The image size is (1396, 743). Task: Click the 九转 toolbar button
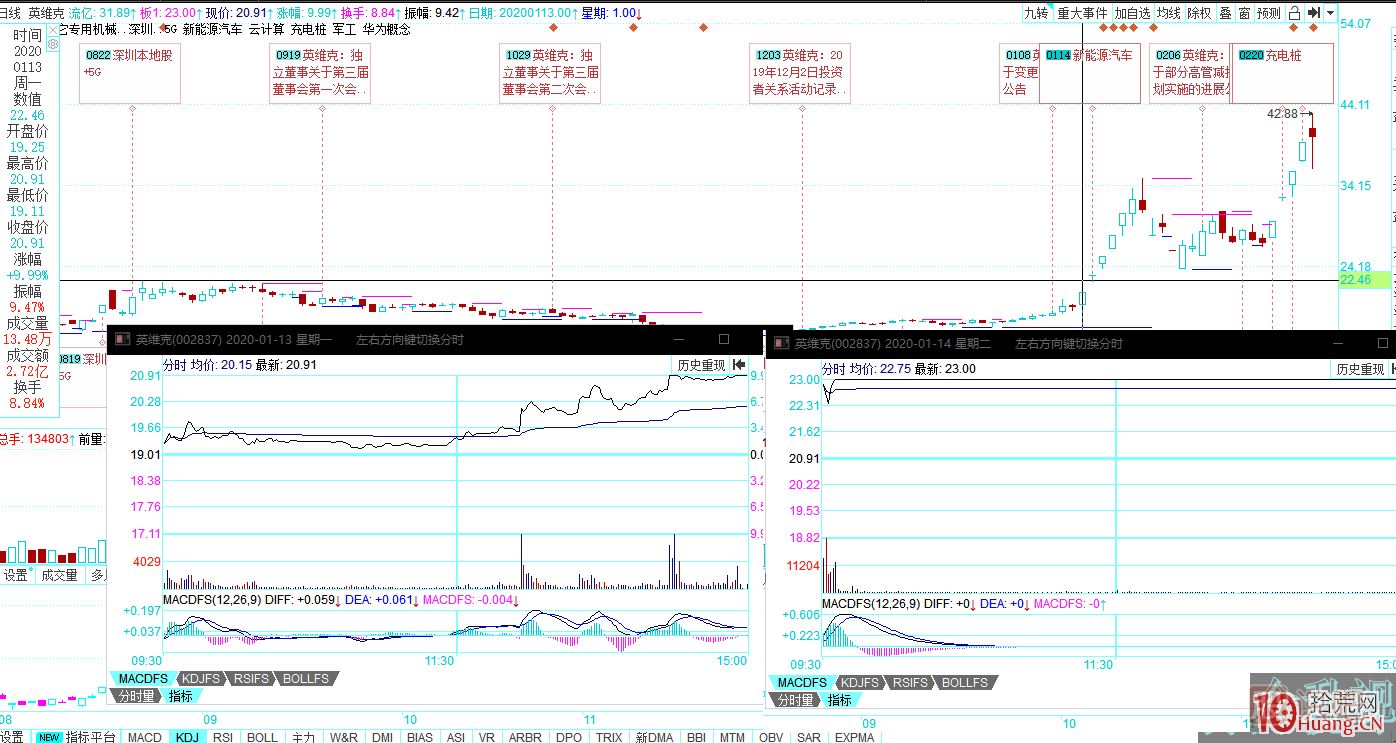point(1036,13)
